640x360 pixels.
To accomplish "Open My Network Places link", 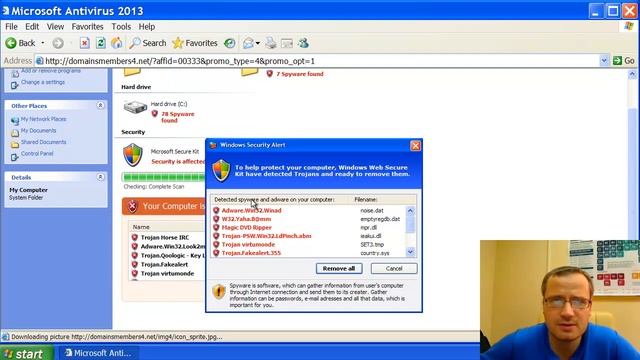I will 43,119.
